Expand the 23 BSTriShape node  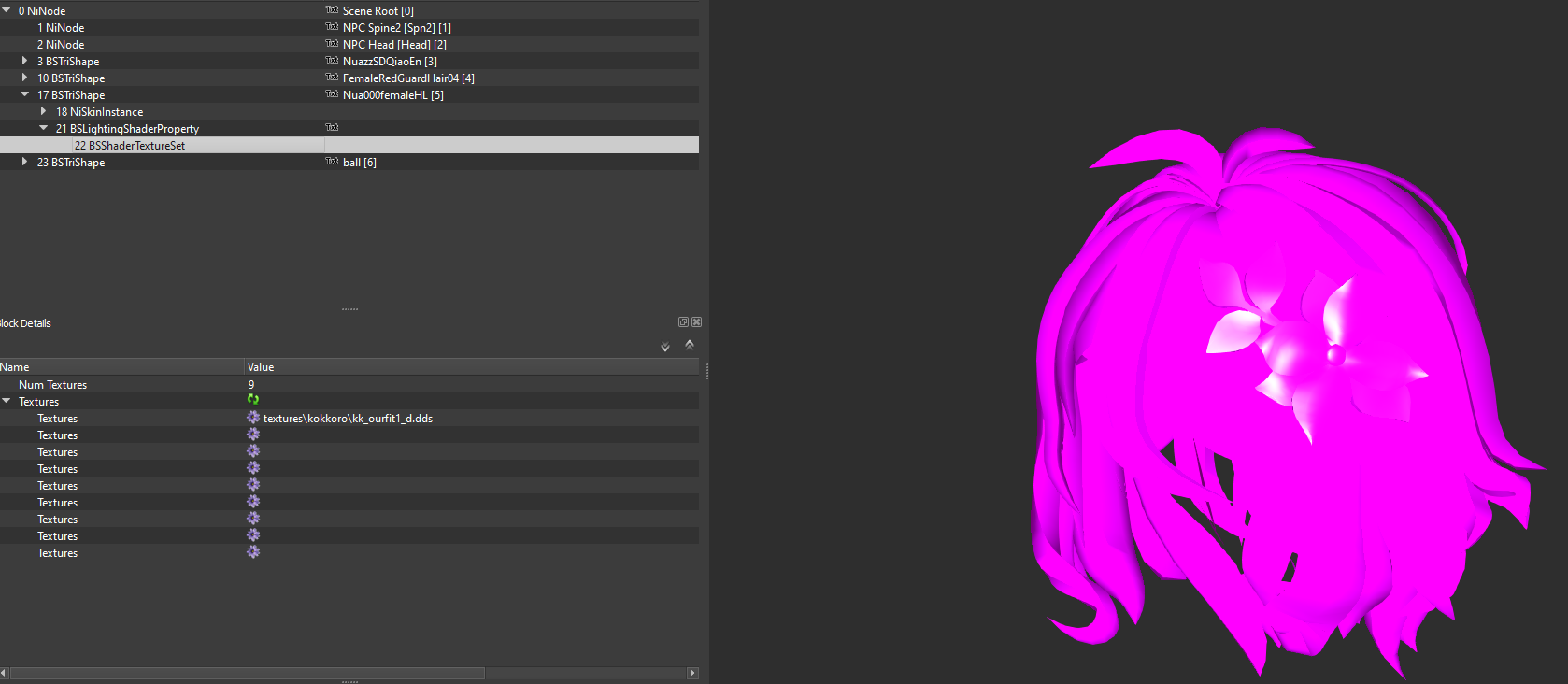point(24,162)
